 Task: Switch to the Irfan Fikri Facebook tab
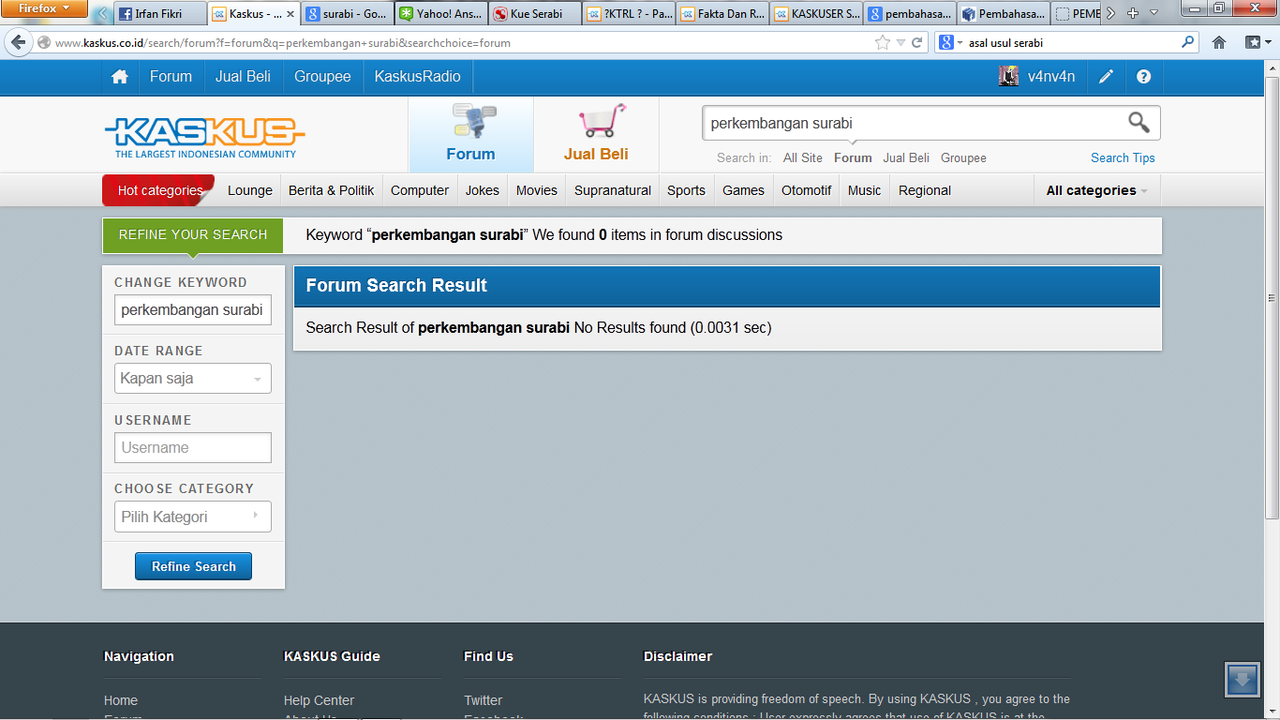(x=158, y=14)
